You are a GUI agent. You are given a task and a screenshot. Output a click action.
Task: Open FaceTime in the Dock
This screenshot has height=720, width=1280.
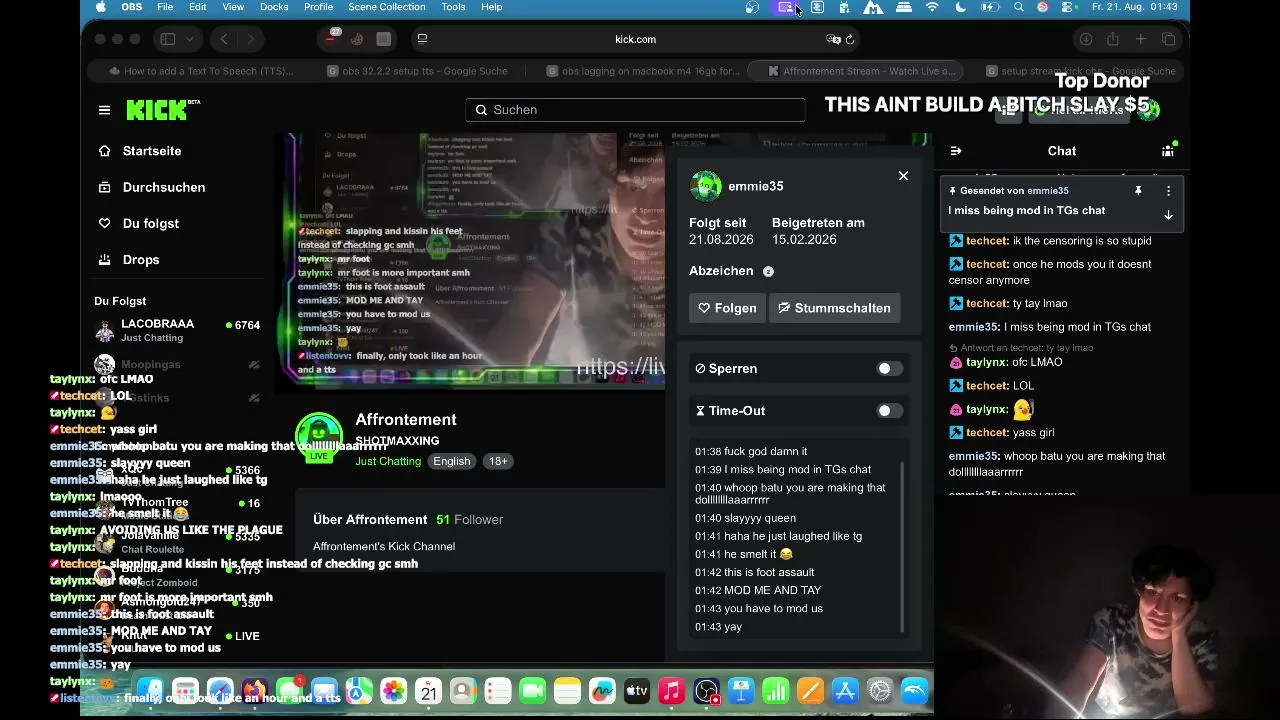(533, 691)
